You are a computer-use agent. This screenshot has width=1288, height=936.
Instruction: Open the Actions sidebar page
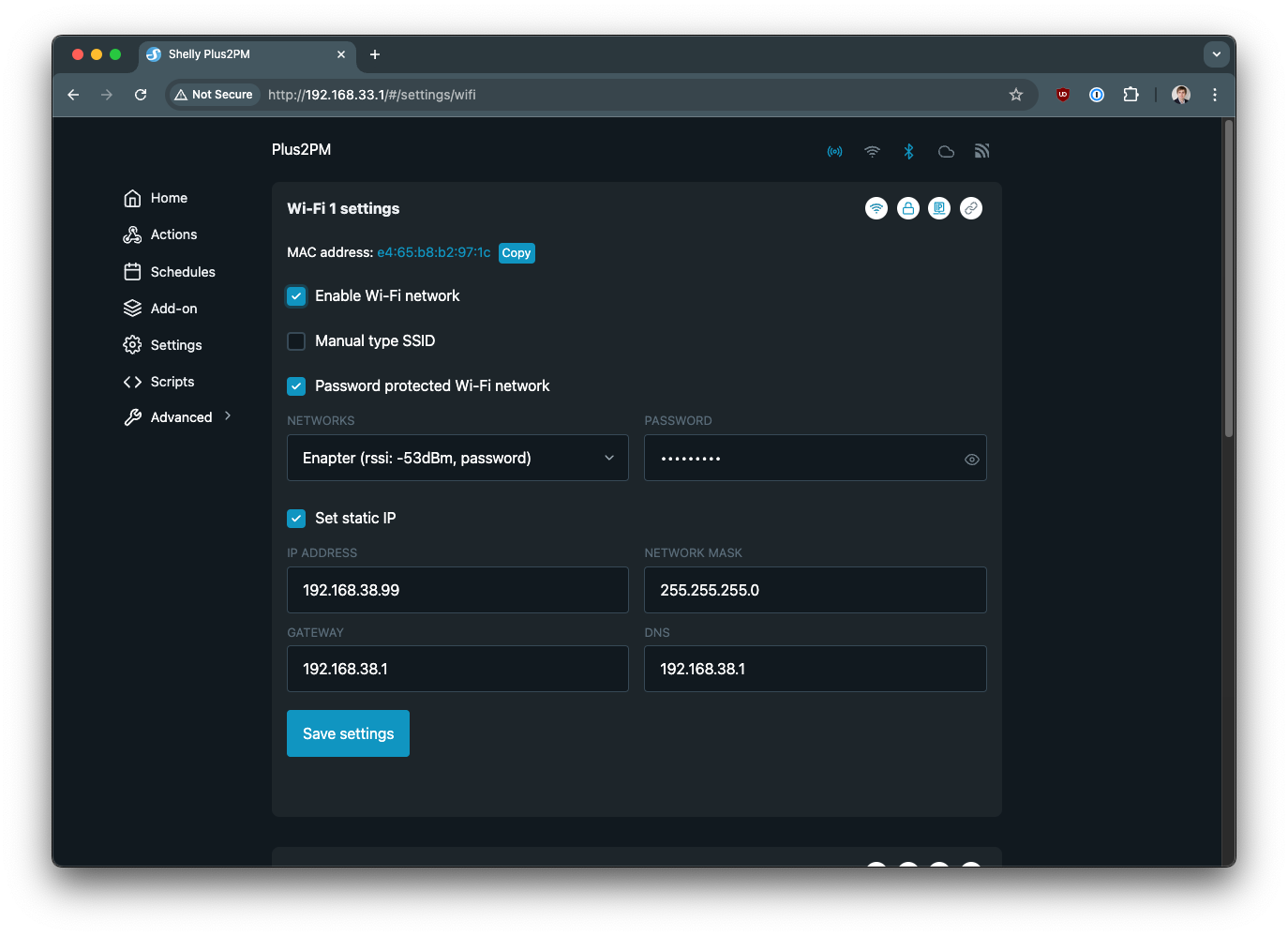(x=160, y=234)
